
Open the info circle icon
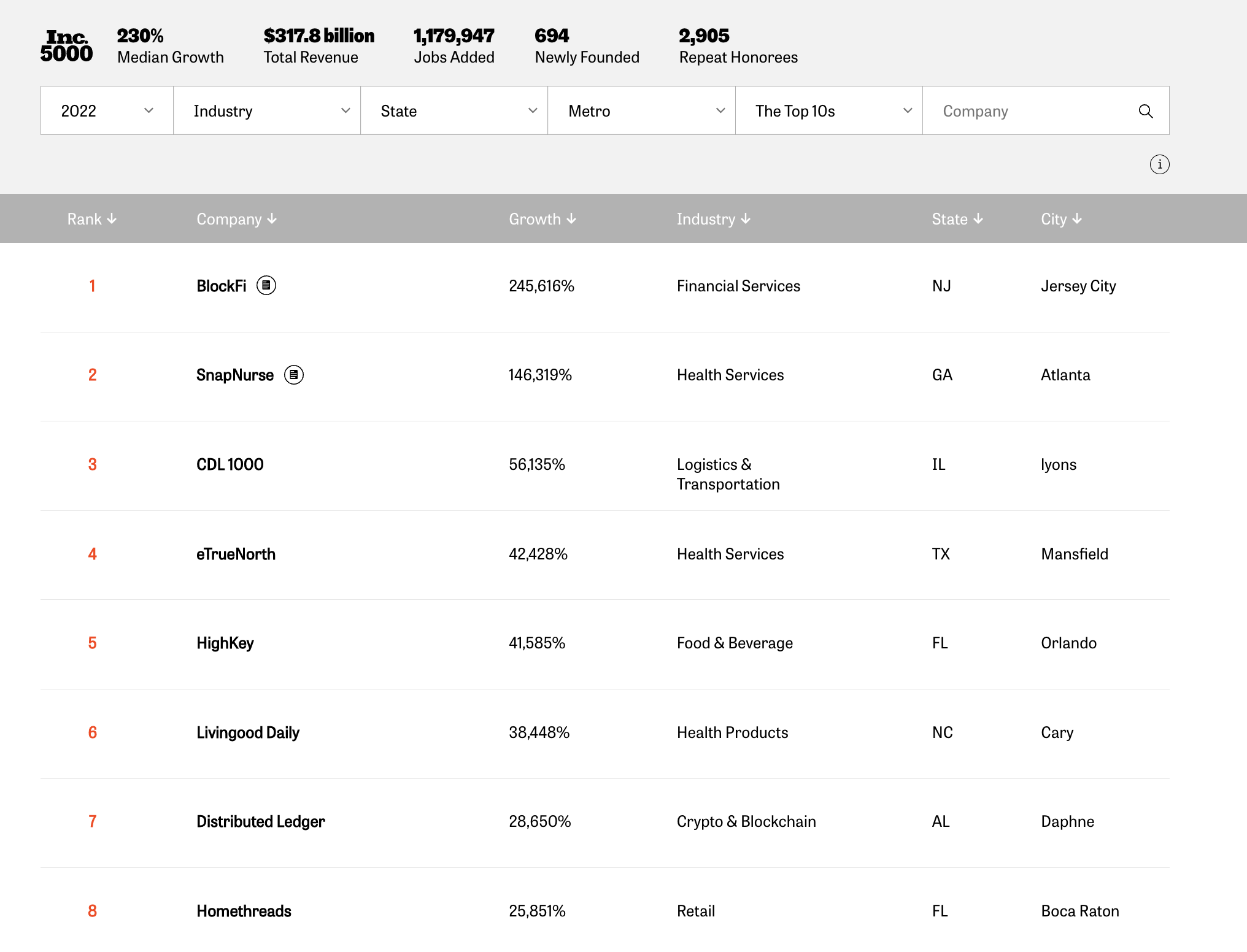[1159, 164]
